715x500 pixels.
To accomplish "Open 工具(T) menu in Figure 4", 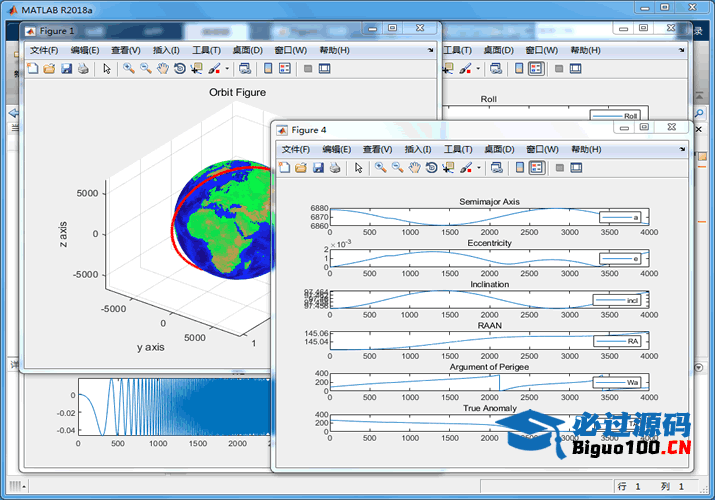I will click(458, 149).
